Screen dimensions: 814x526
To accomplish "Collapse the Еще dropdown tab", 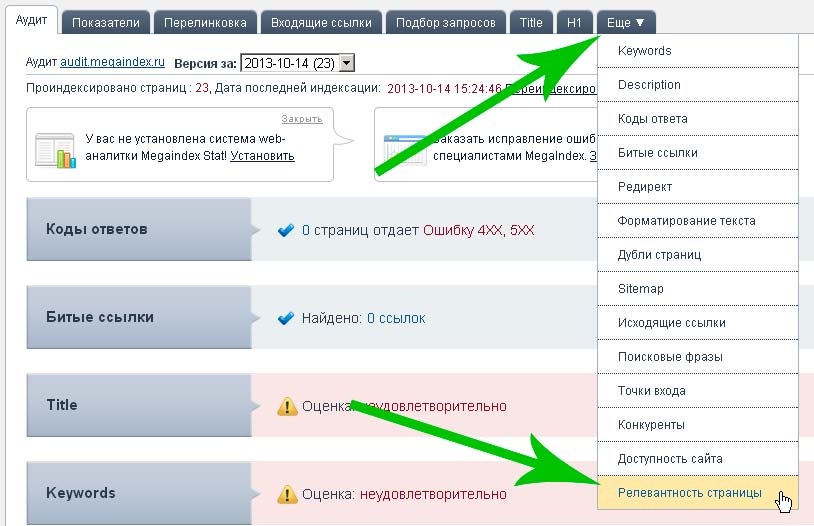I will click(x=626, y=23).
